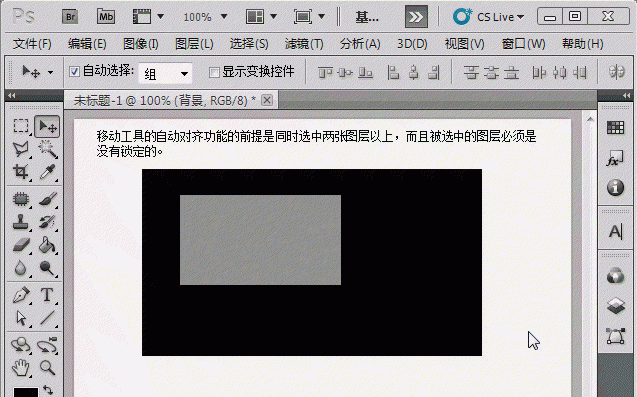
Task: Select the Horizontal Type tool
Action: coord(47,295)
